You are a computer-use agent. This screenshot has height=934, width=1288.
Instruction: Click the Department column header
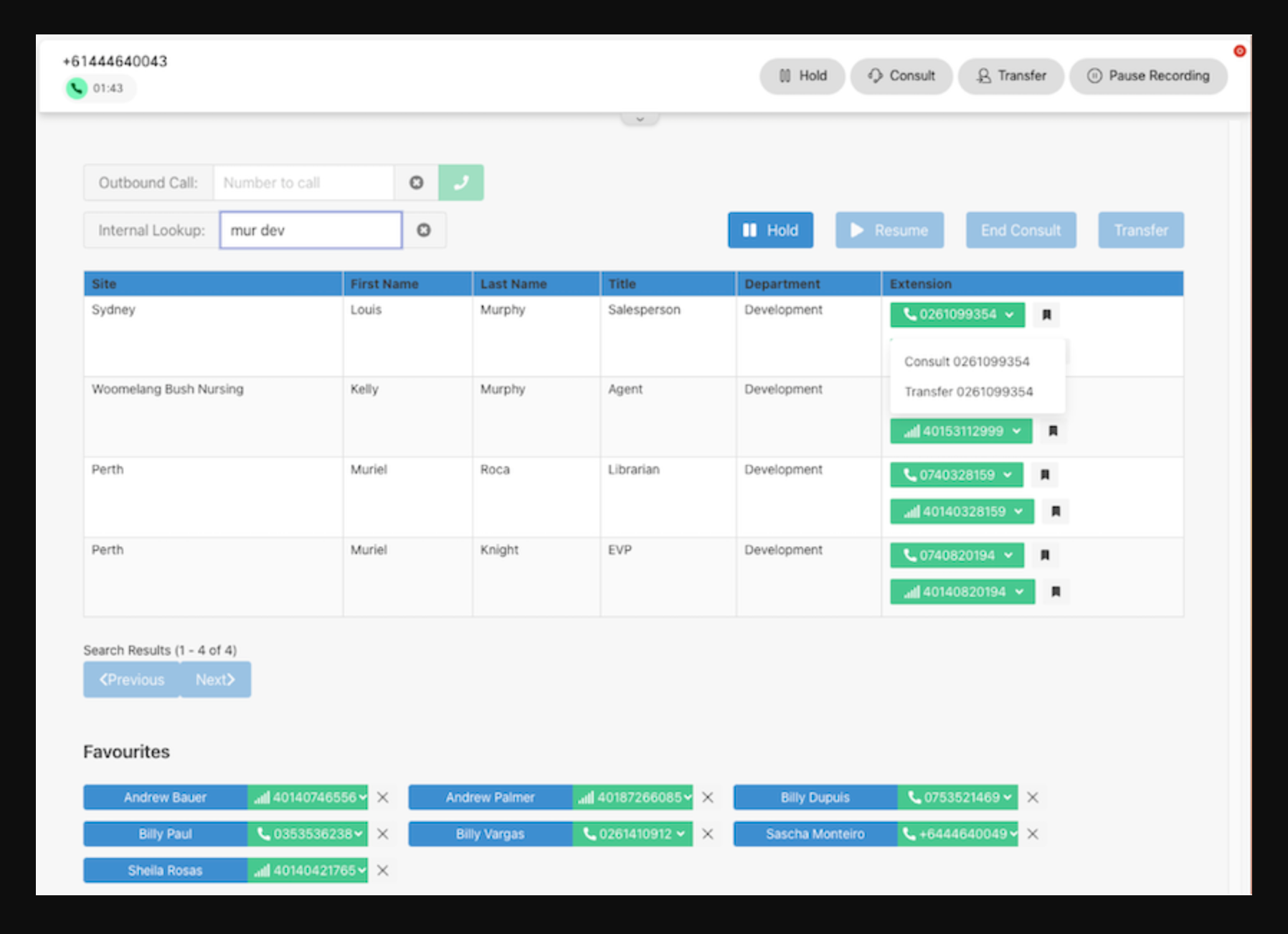[808, 284]
